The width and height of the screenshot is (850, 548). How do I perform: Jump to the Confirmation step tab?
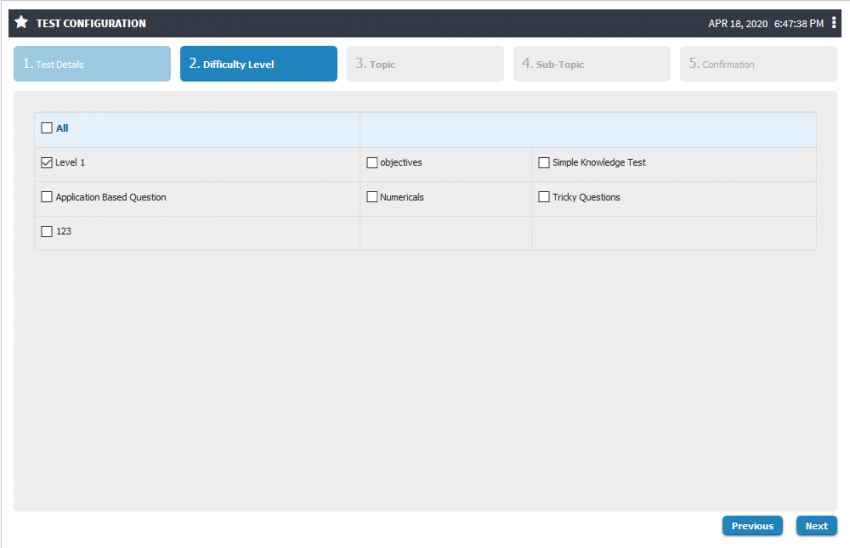pyautogui.click(x=758, y=64)
